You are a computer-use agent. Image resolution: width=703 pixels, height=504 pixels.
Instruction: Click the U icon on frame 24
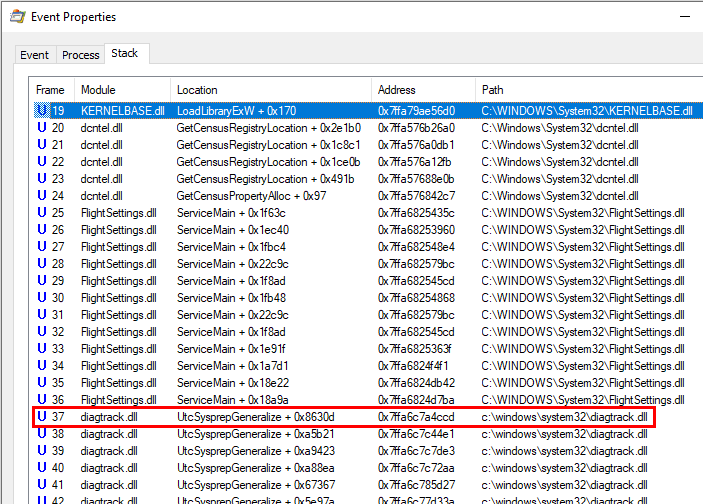(41, 196)
